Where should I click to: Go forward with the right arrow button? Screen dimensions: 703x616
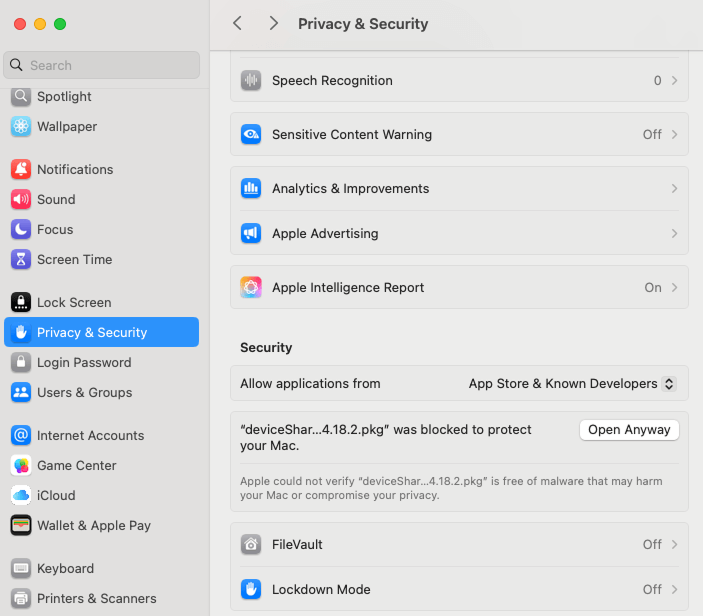273,23
